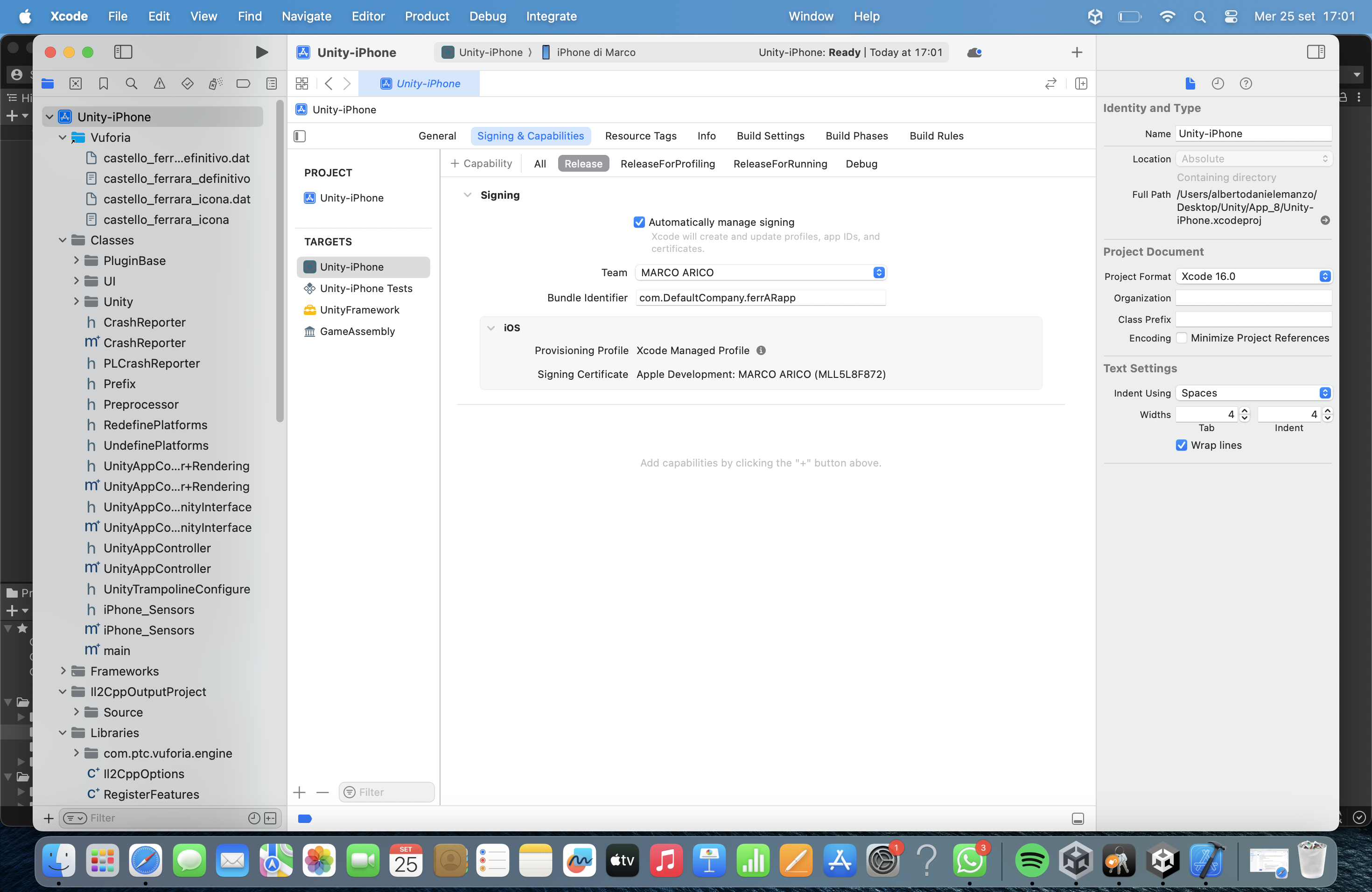Open the Debug navigator spray icon
Image resolution: width=1372 pixels, height=892 pixels.
[x=216, y=84]
